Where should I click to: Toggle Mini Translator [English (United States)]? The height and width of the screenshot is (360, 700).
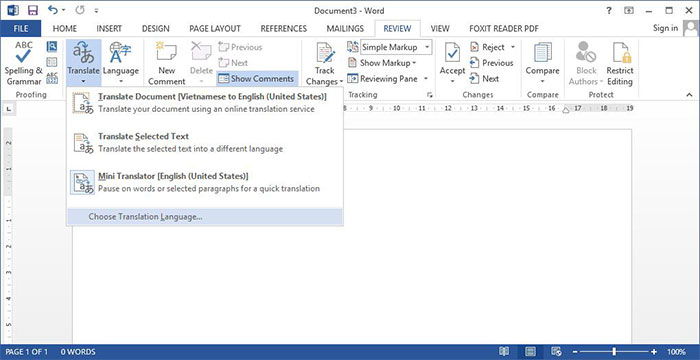205,182
